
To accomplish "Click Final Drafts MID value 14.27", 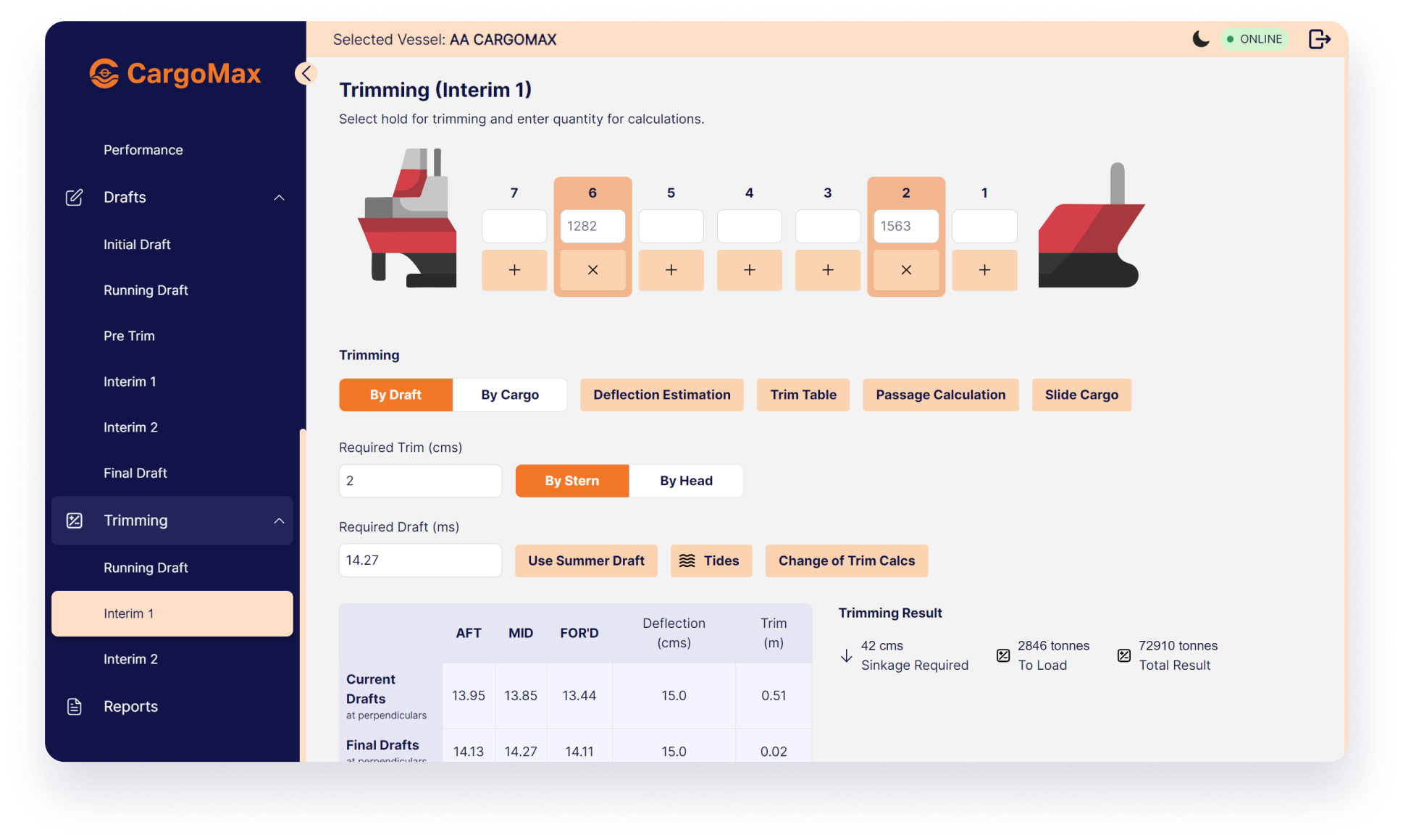I will 521,752.
